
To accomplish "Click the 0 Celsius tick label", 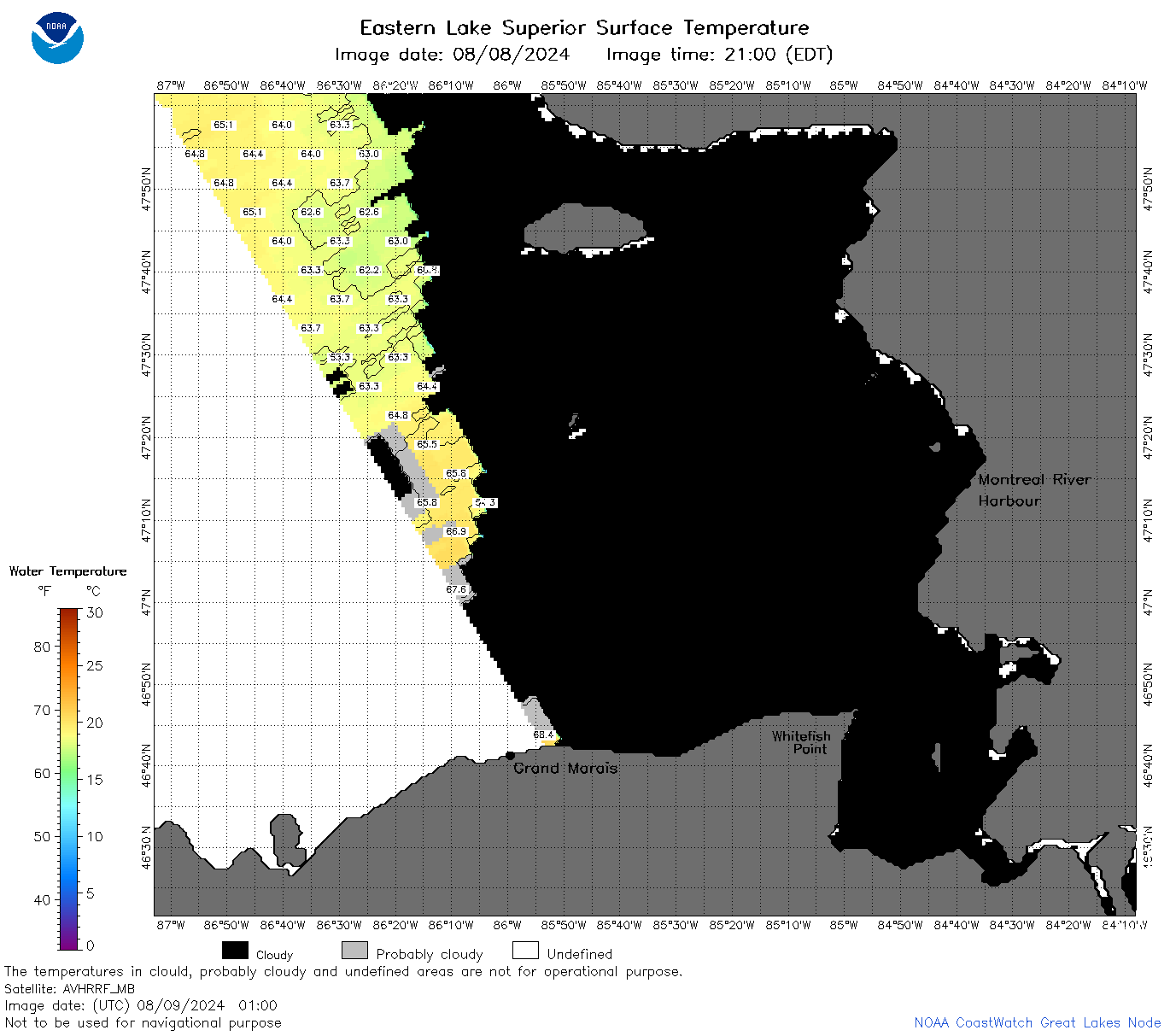I will coord(91,945).
